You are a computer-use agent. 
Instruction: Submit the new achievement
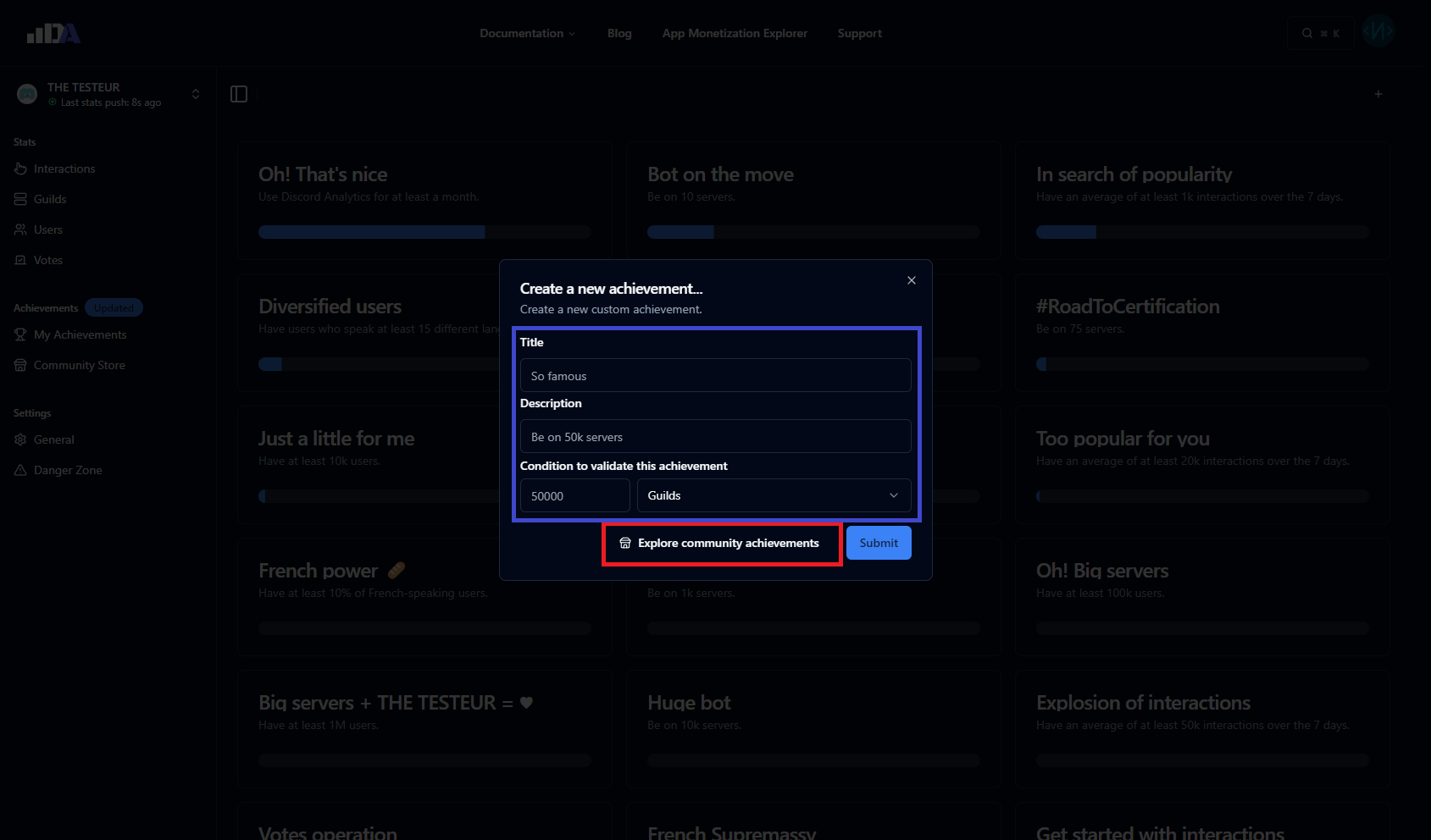pos(879,543)
